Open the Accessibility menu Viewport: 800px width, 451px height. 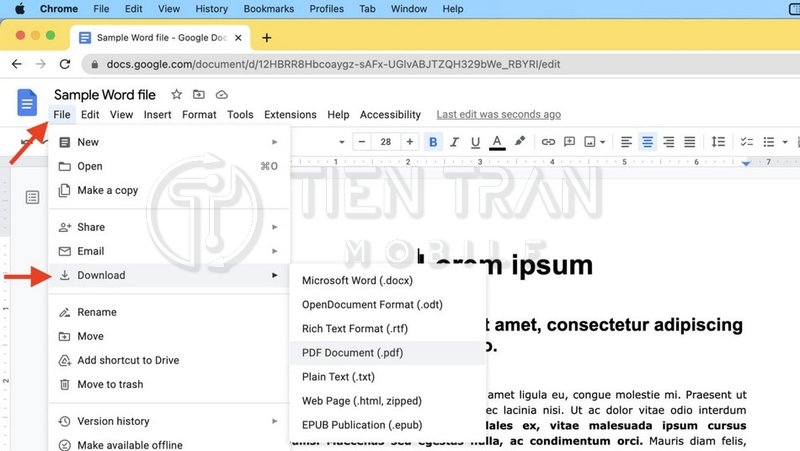(390, 115)
